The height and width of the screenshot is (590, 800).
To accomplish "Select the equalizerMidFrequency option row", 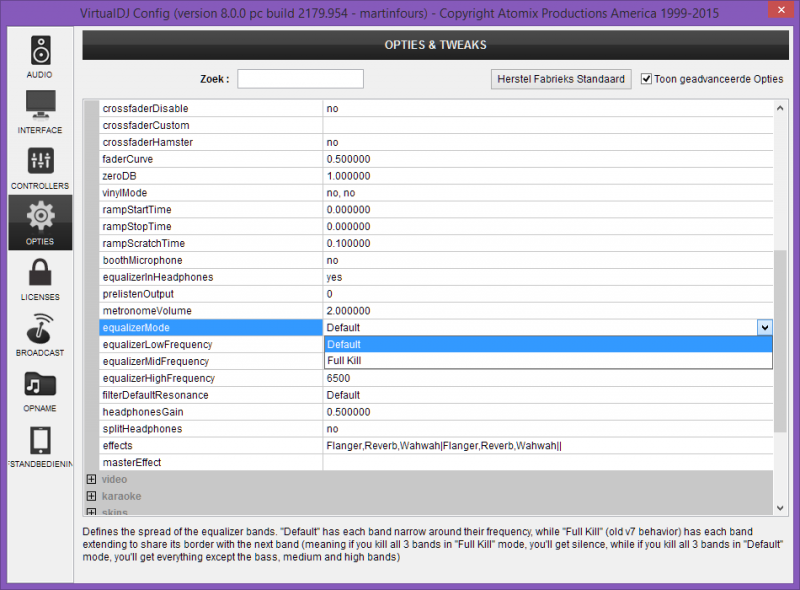I will click(211, 361).
